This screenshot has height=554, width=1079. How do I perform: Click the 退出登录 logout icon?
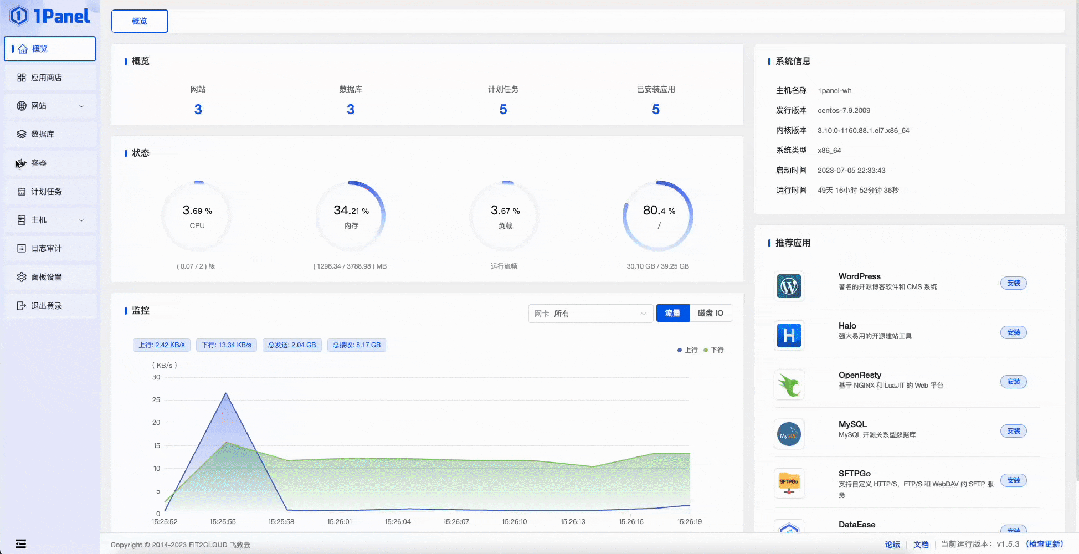pyautogui.click(x=21, y=305)
